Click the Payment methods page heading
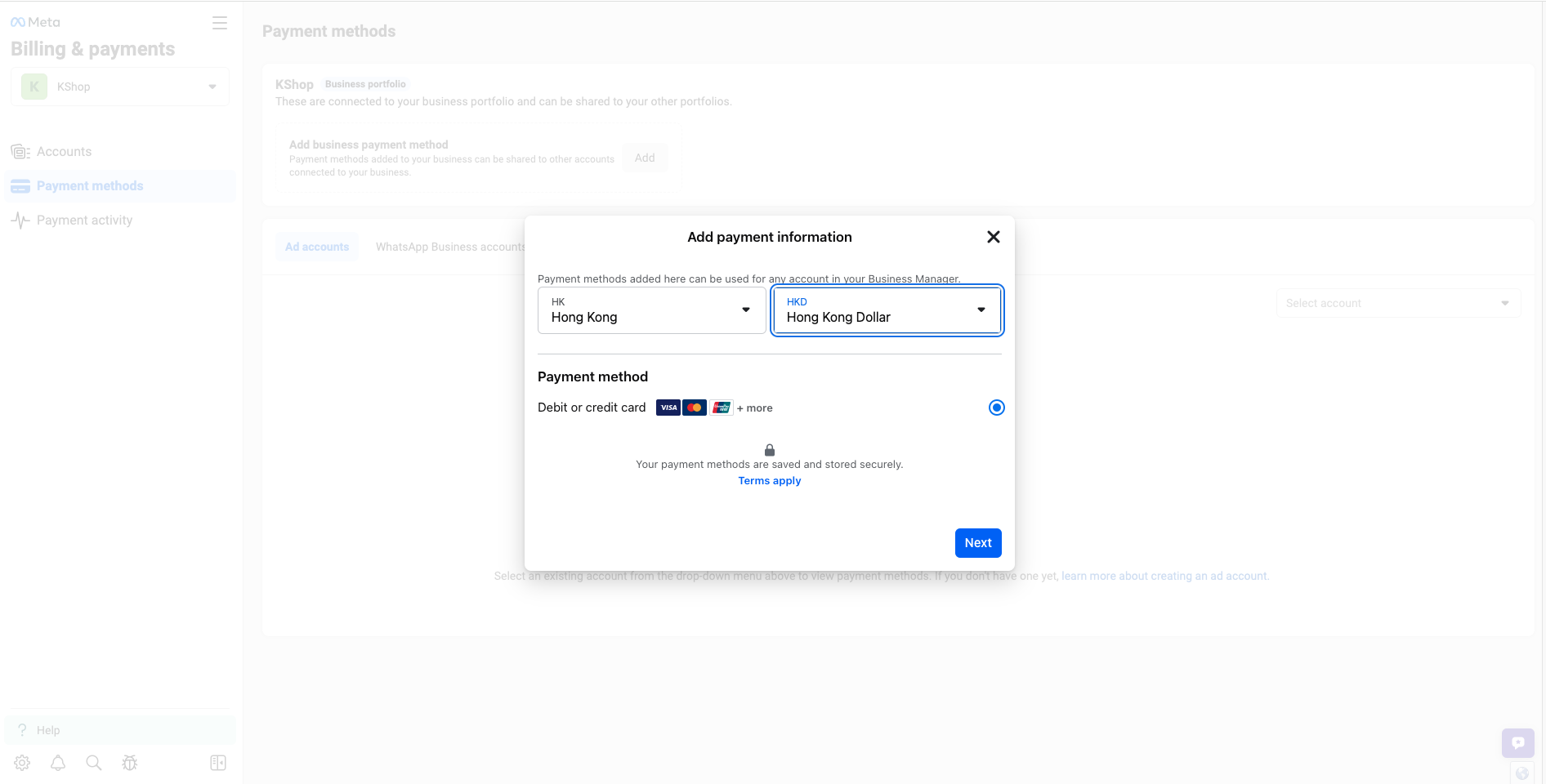This screenshot has height=784, width=1546. (328, 31)
